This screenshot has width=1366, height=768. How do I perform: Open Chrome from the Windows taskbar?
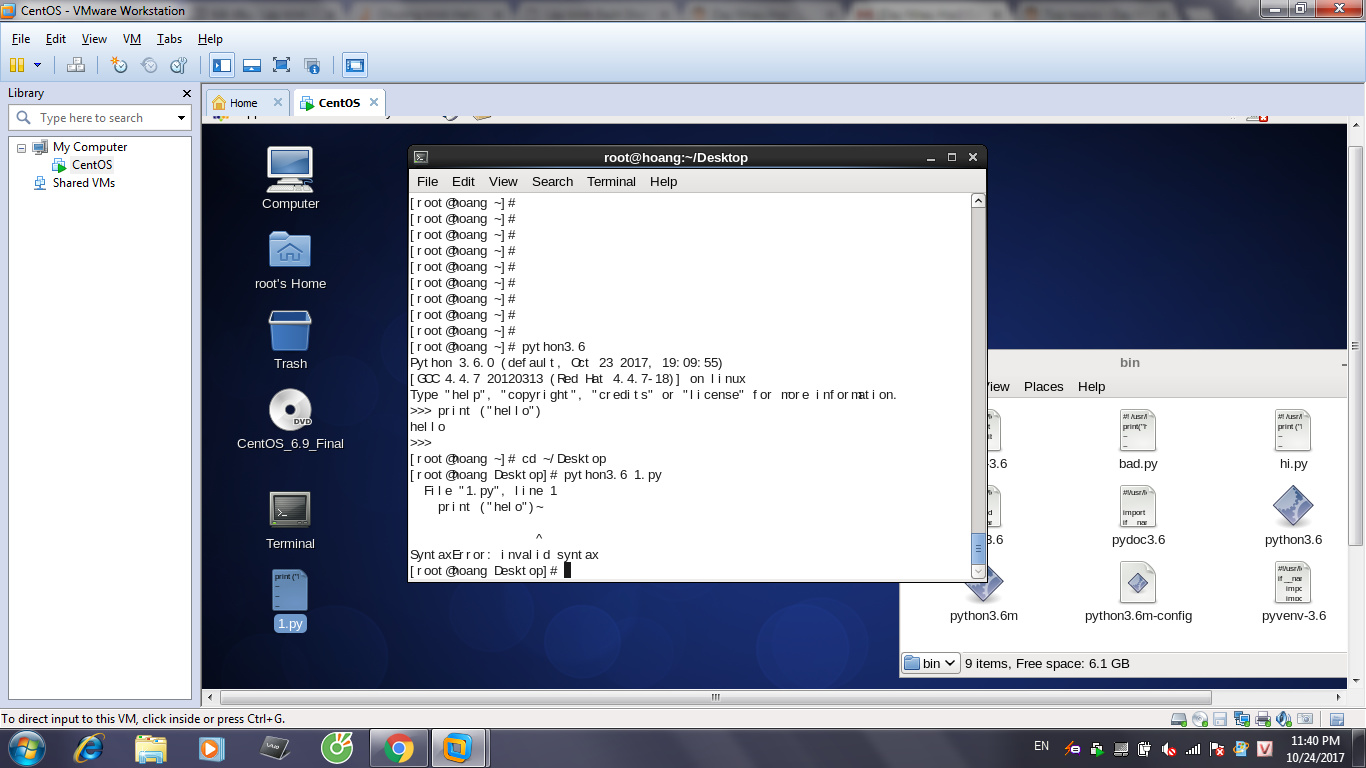(x=398, y=748)
